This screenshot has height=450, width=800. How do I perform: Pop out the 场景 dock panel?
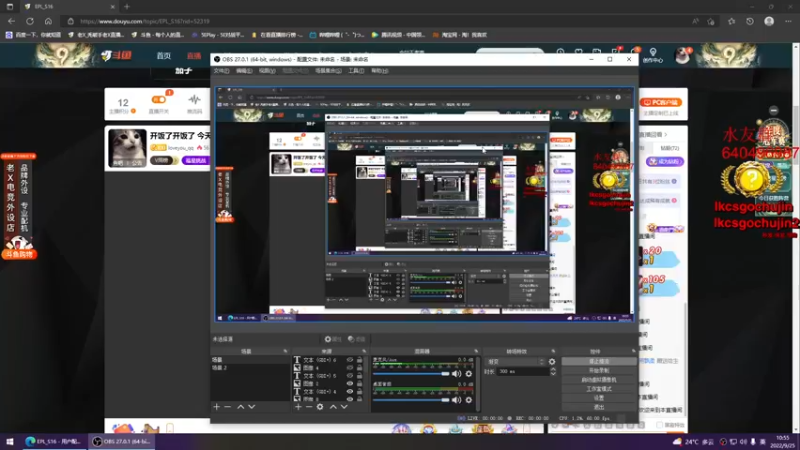[x=285, y=351]
